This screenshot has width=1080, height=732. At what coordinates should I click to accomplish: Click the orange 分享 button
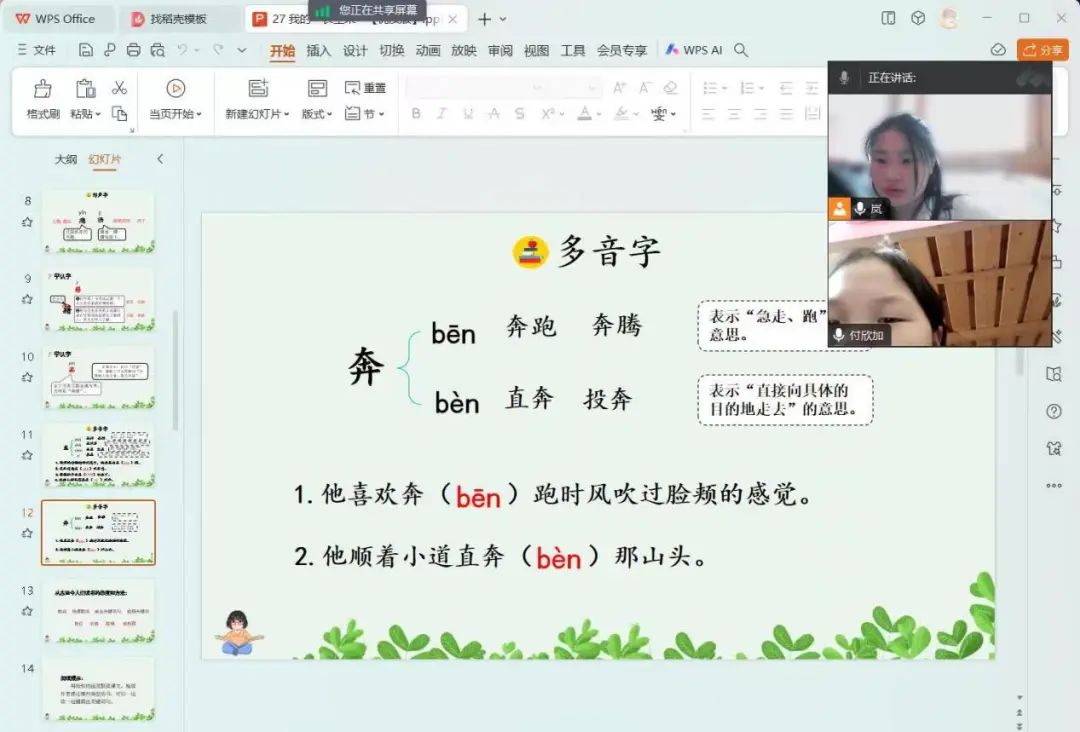tap(1042, 50)
